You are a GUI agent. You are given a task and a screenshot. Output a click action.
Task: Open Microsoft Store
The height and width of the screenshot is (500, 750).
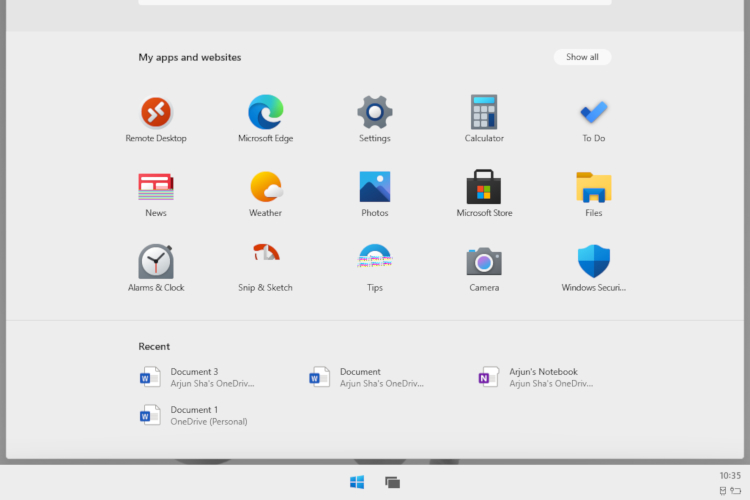(x=484, y=194)
